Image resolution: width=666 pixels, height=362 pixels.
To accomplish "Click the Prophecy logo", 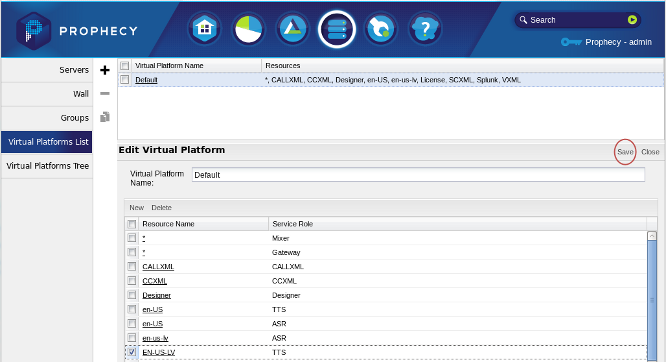I will point(77,31).
